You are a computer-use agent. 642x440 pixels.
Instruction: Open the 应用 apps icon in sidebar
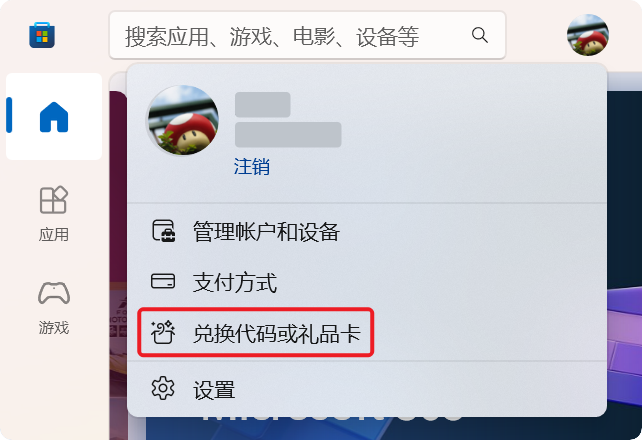[54, 200]
